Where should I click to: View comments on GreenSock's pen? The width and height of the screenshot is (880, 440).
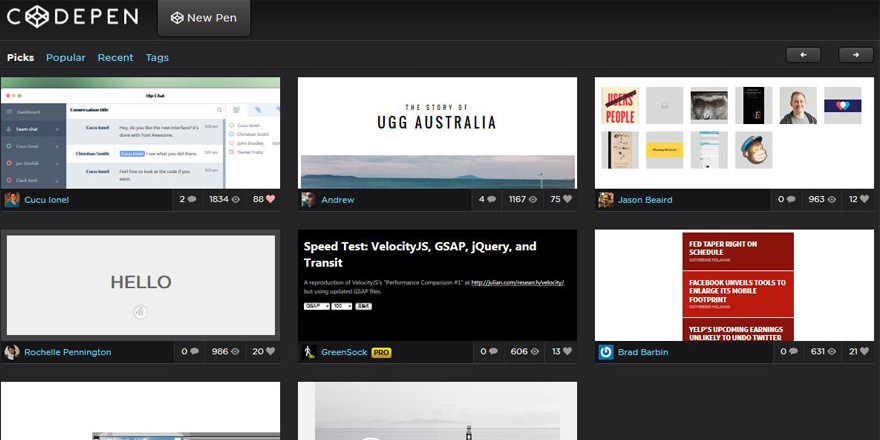tap(488, 351)
